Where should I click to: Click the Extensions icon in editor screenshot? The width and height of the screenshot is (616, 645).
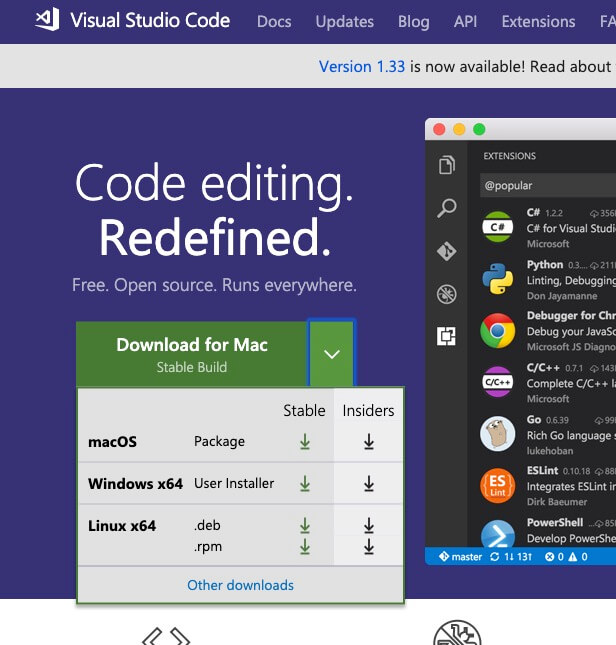[x=447, y=336]
